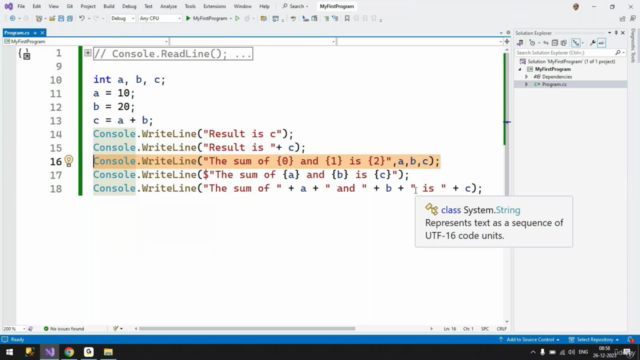Open the Build menu
Viewport: 640px width, 360px height.
click(x=109, y=6)
